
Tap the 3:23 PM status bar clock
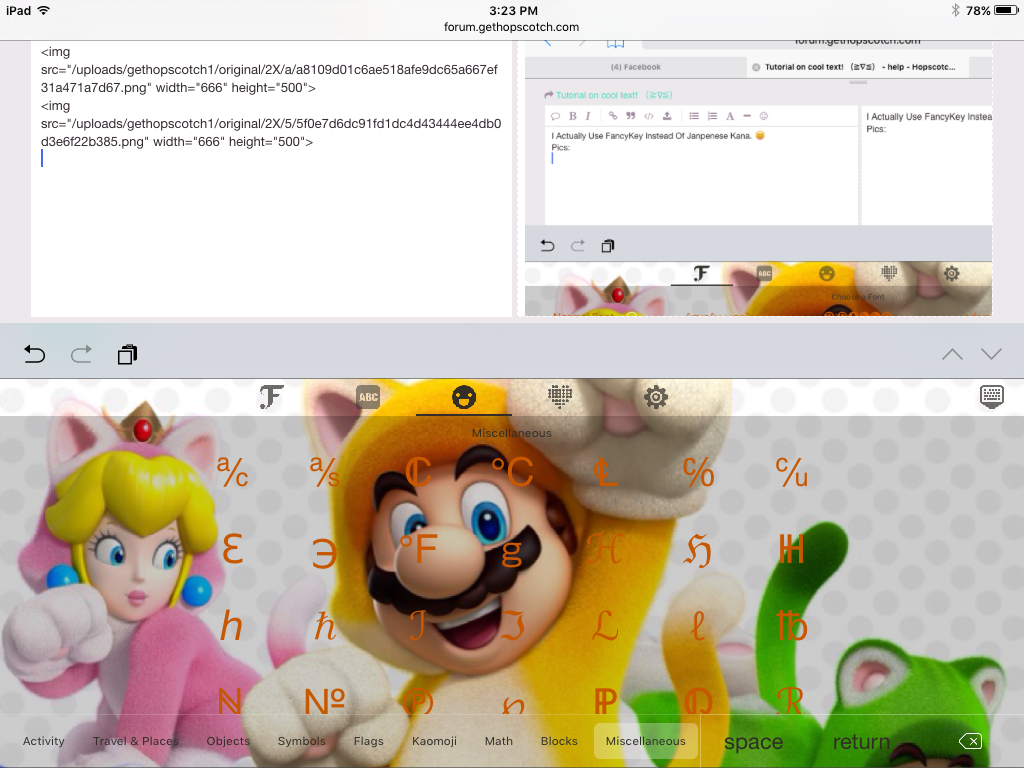(x=513, y=10)
